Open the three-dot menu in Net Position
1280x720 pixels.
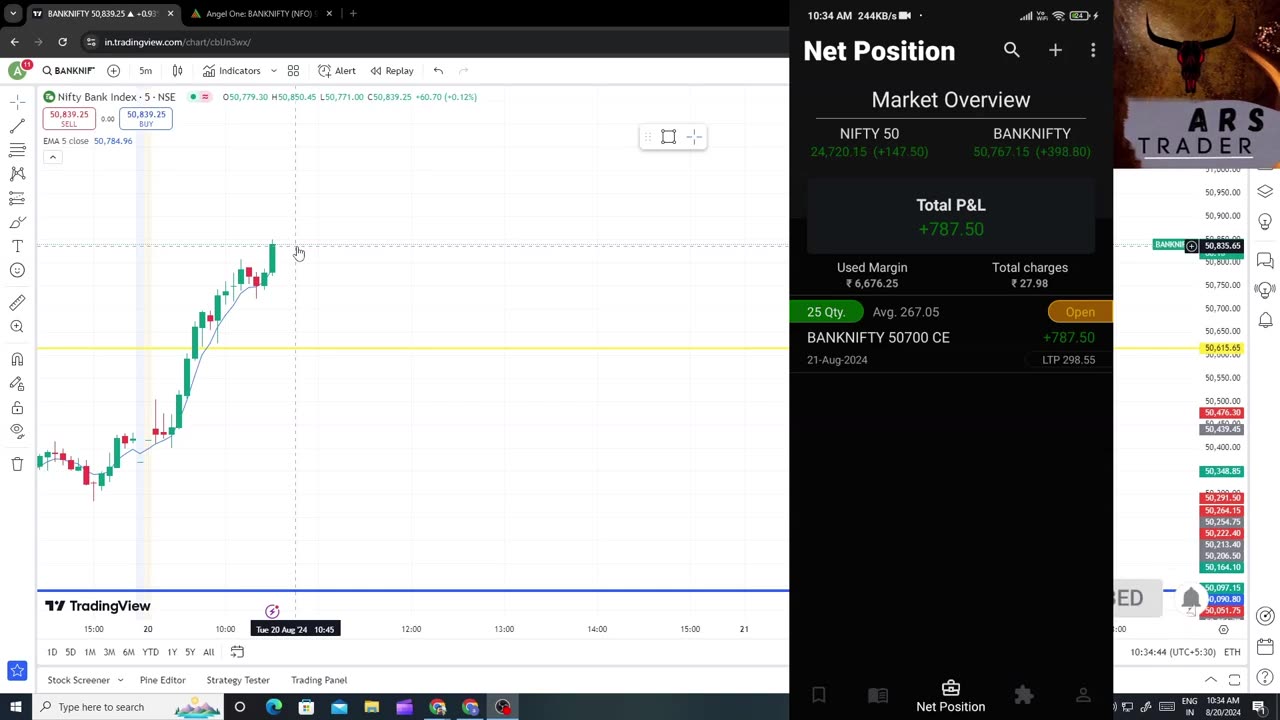coord(1093,50)
